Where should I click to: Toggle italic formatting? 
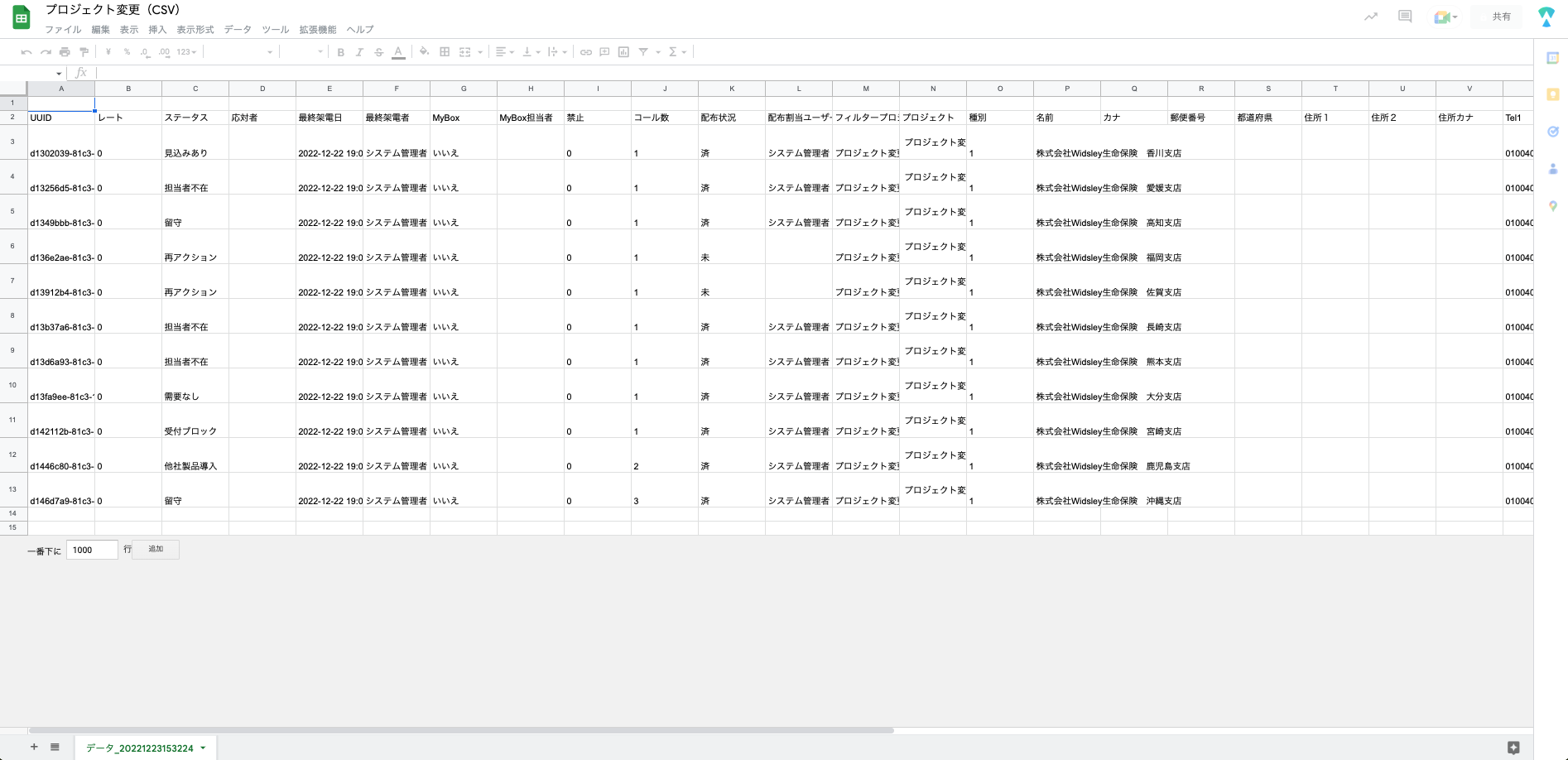pos(359,52)
